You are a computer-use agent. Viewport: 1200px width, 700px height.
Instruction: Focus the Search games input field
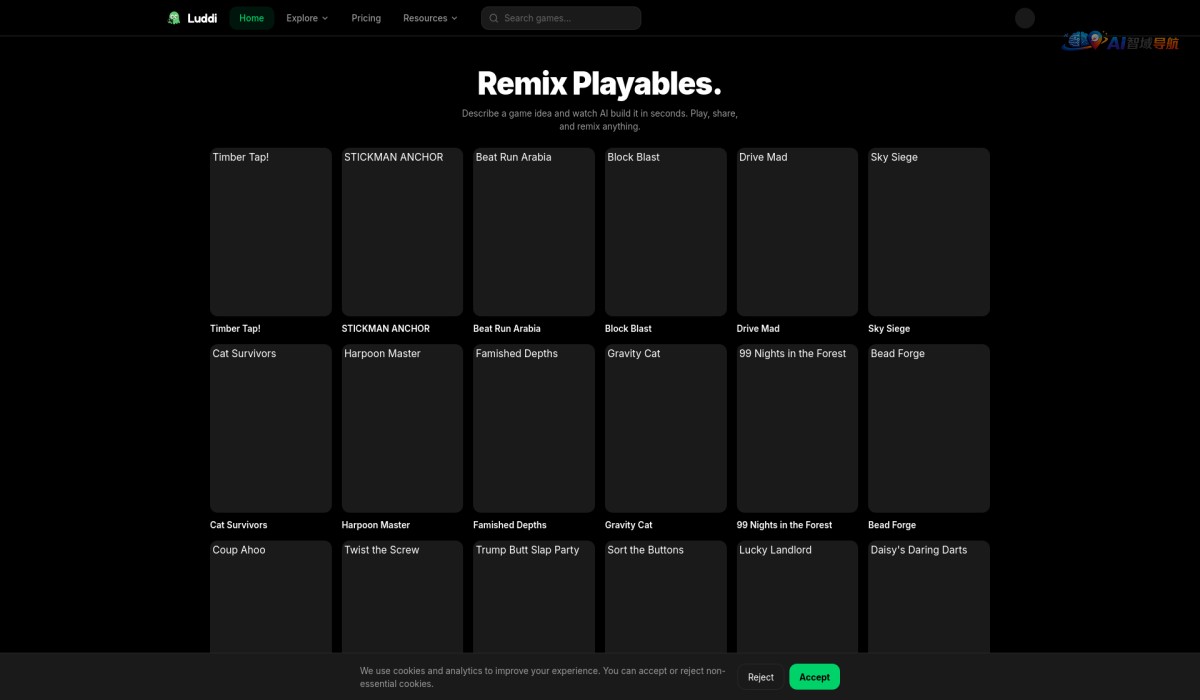point(561,18)
